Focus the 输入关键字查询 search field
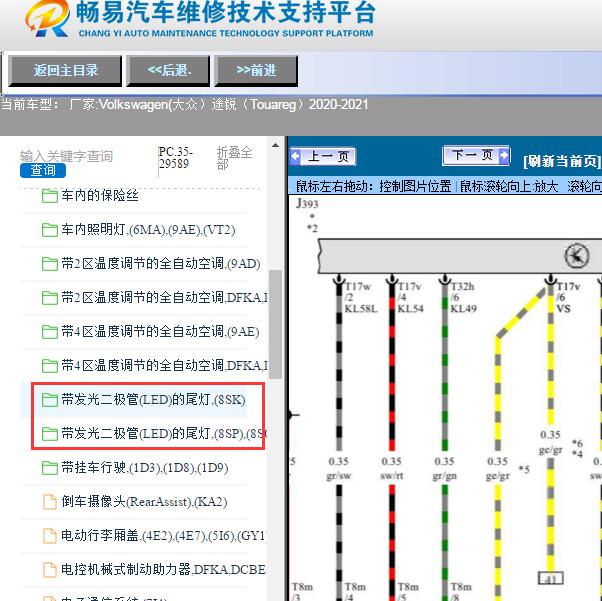 pyautogui.click(x=66, y=156)
